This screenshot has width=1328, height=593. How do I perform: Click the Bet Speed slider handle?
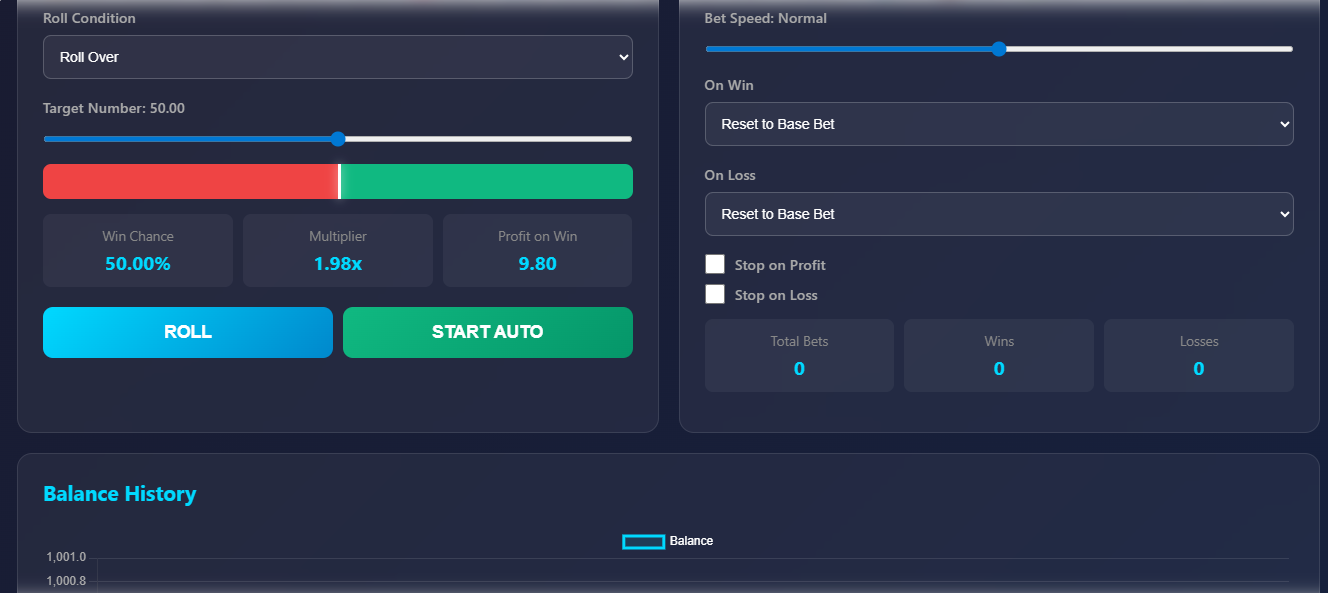[998, 49]
